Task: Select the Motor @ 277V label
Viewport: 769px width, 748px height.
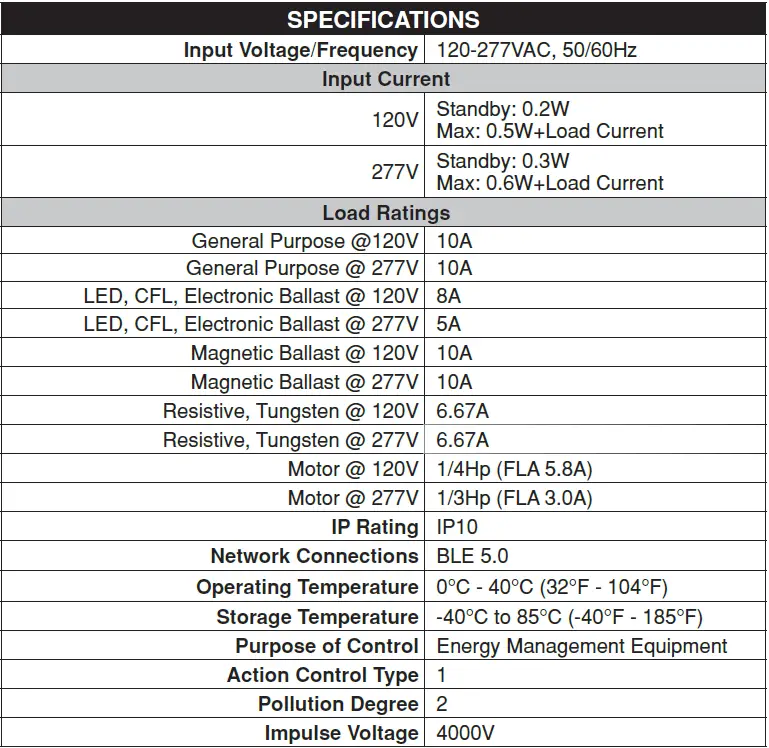Action: pyautogui.click(x=353, y=498)
